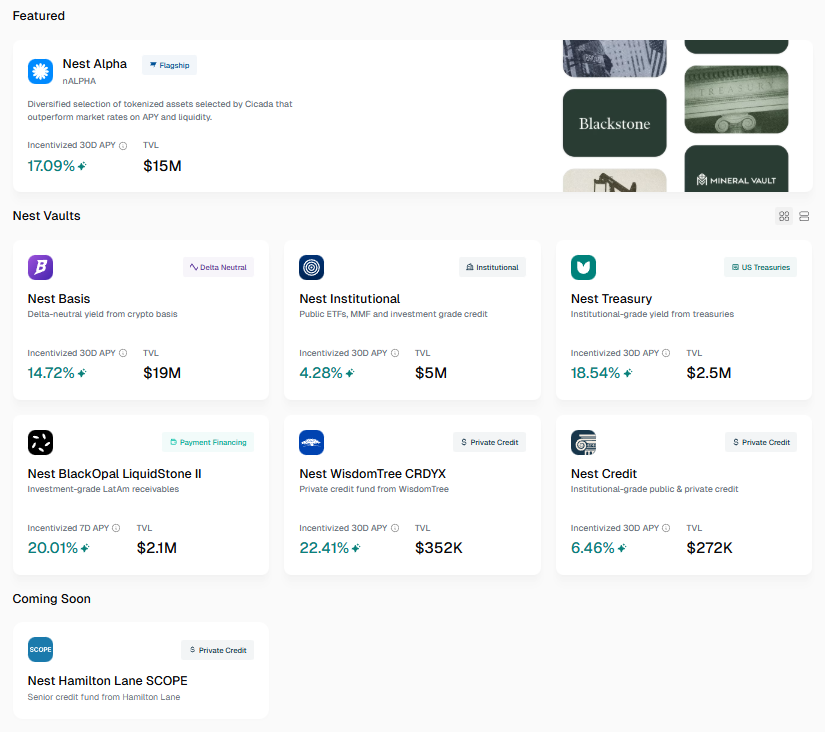Open the Nest Treasury vault title

pos(611,299)
